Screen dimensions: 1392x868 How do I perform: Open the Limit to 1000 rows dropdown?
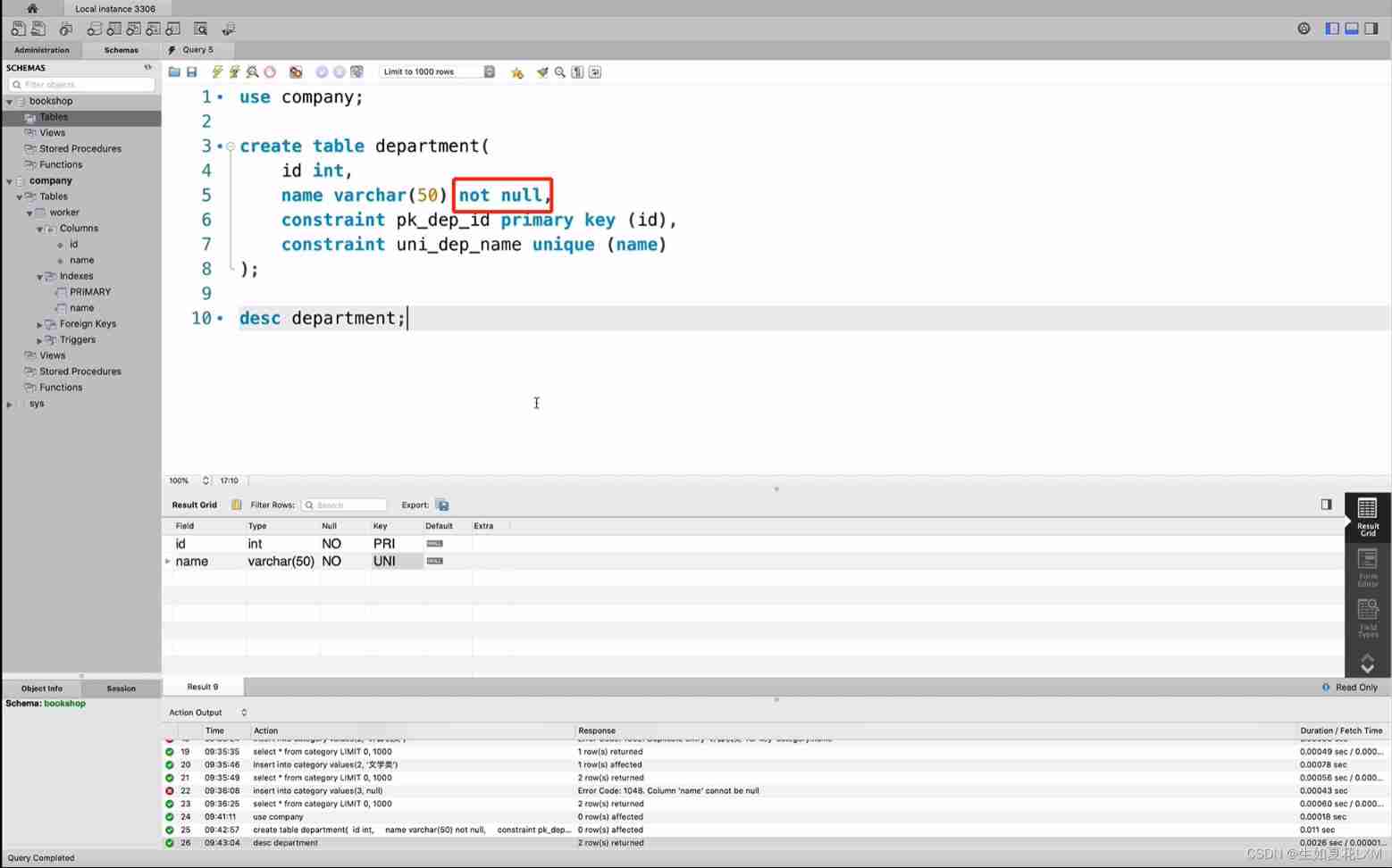437,71
